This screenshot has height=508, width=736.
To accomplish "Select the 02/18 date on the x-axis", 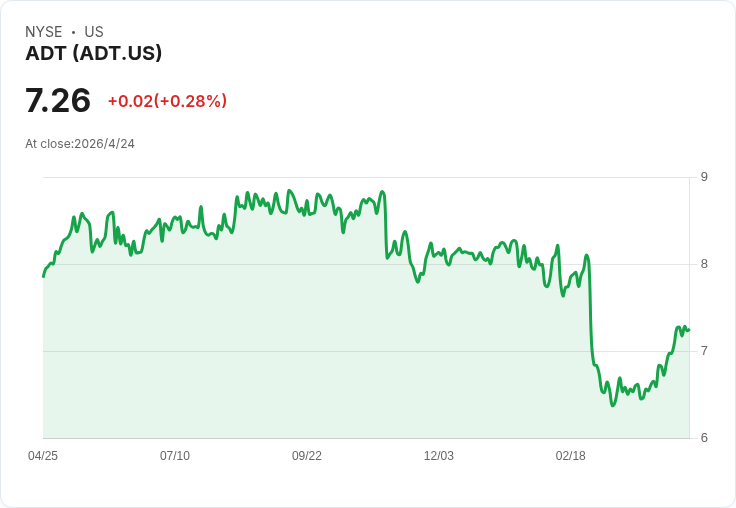I will point(571,456).
